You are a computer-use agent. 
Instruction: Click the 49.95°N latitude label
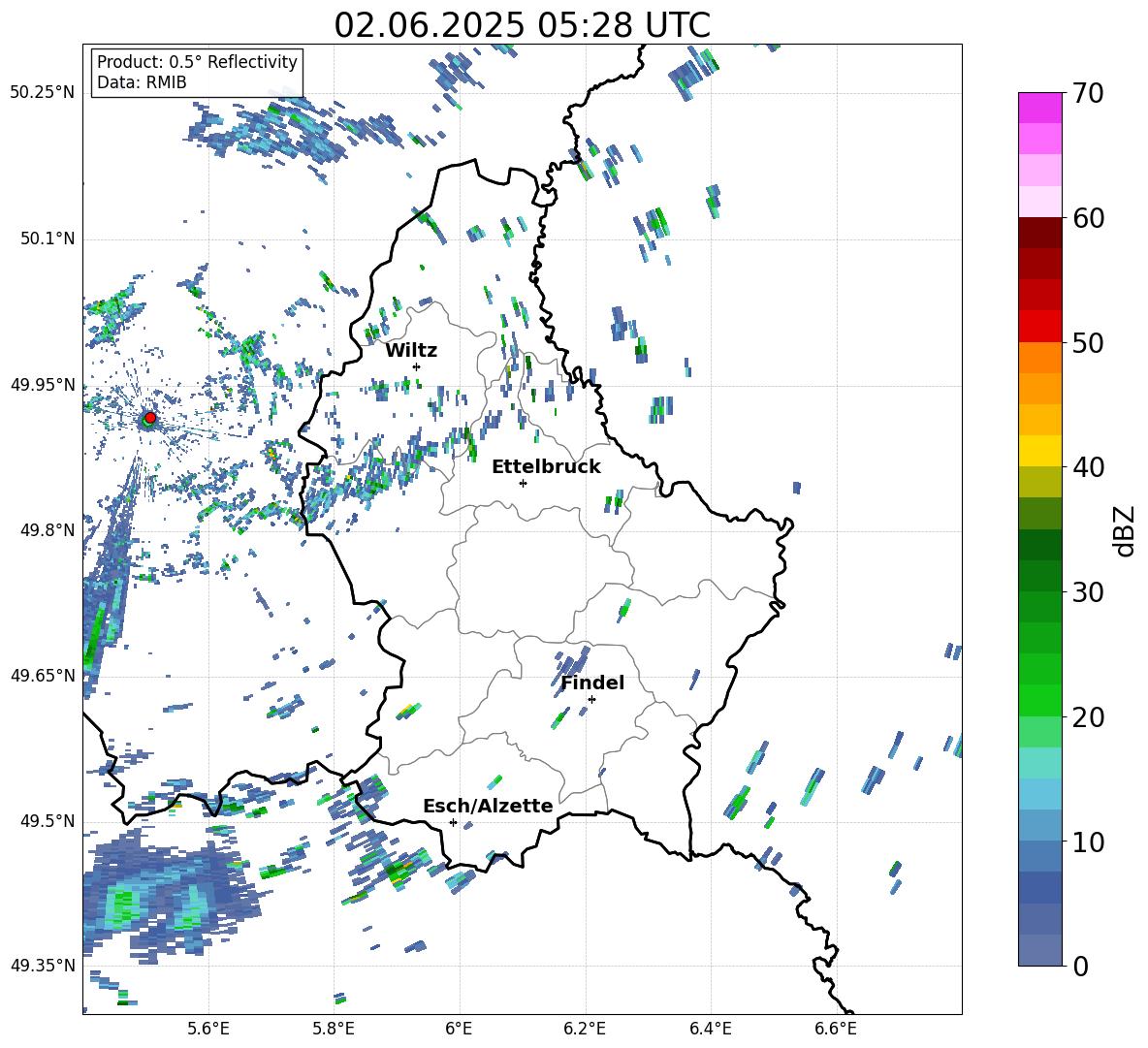43,384
